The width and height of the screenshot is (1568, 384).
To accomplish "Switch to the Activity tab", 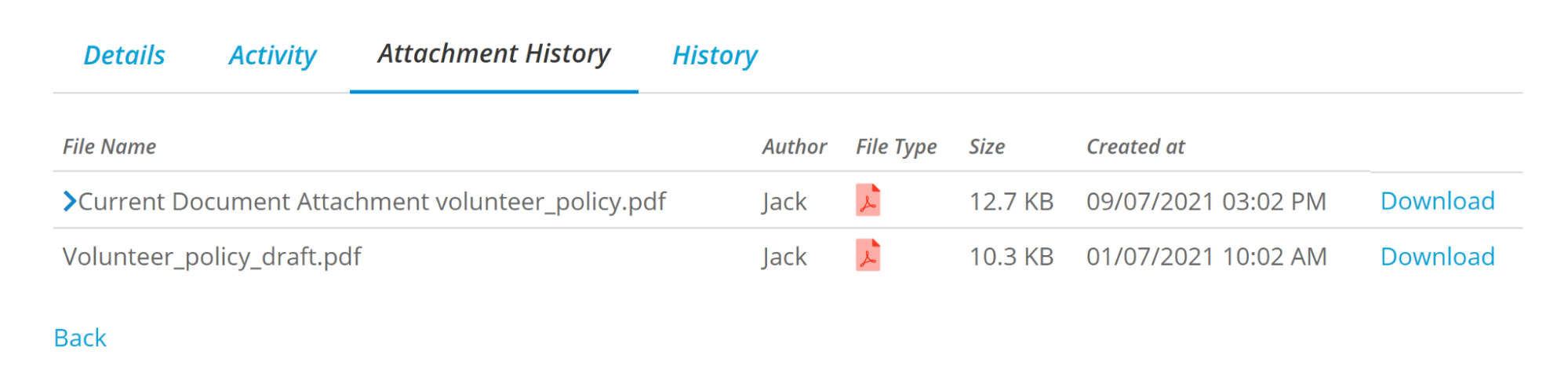I will 272,55.
